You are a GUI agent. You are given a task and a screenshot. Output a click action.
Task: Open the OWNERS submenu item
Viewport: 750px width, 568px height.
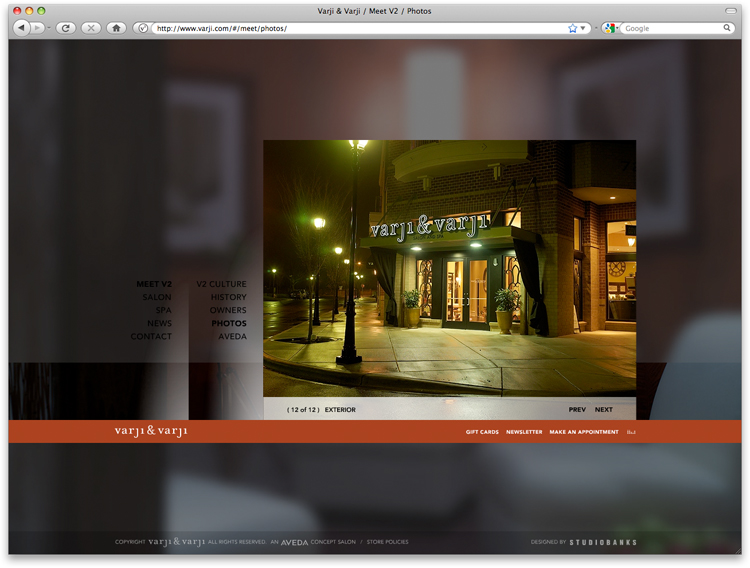click(228, 310)
